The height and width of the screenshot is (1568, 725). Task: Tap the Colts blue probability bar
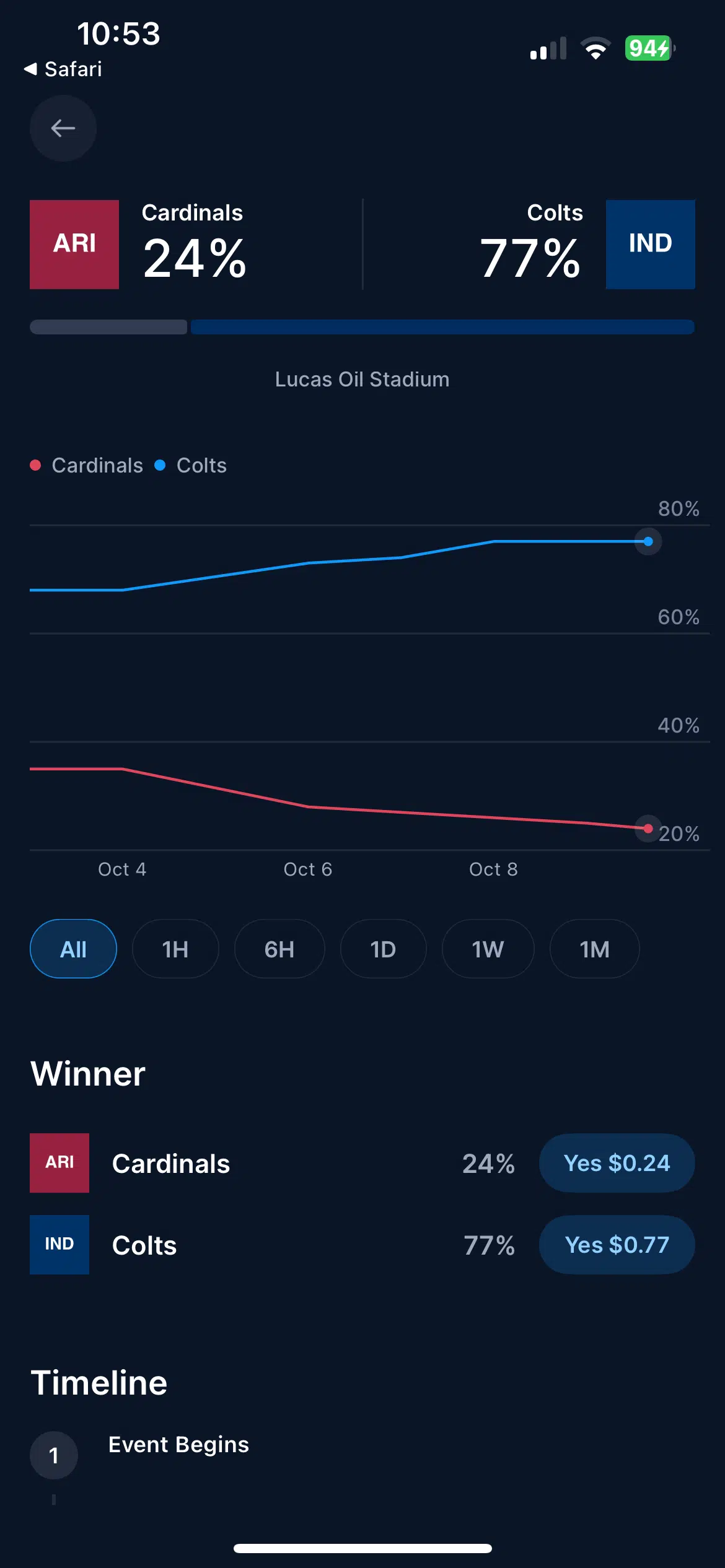(x=442, y=327)
